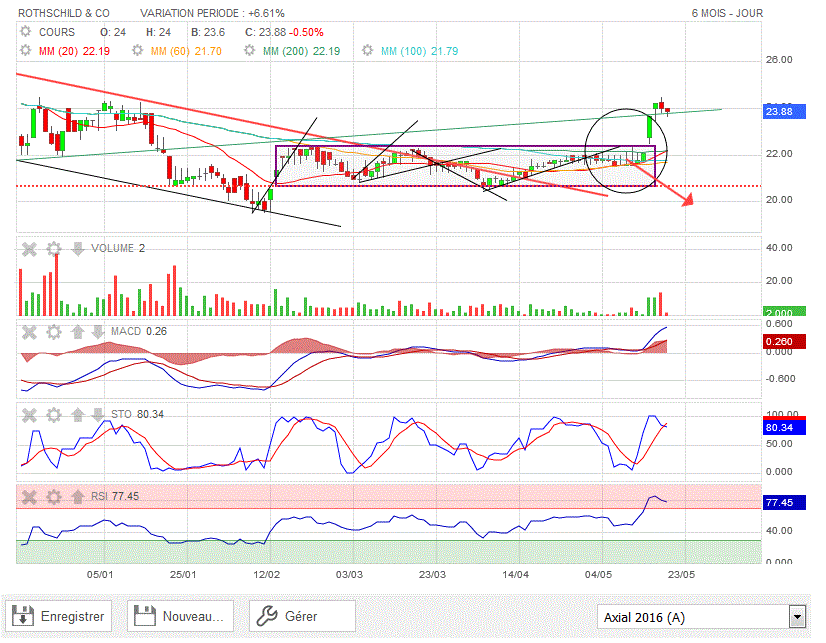Image resolution: width=826 pixels, height=643 pixels.
Task: Remove the VOLUME indicator panel
Action: 30,249
